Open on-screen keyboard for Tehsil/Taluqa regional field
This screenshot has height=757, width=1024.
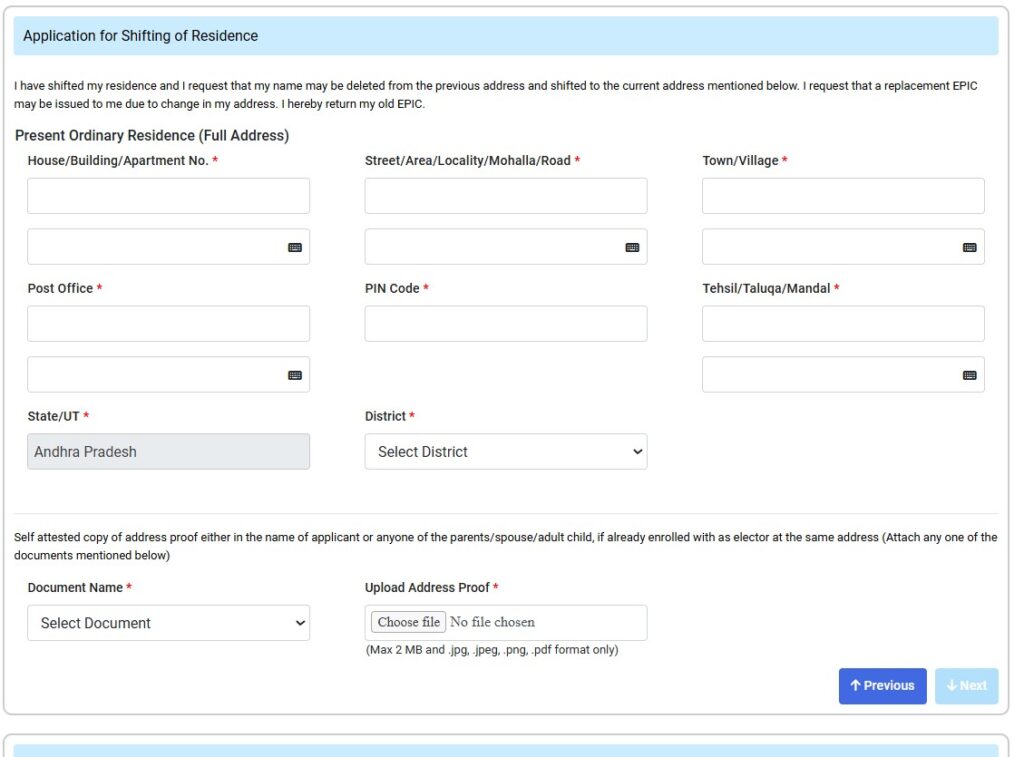pos(969,374)
